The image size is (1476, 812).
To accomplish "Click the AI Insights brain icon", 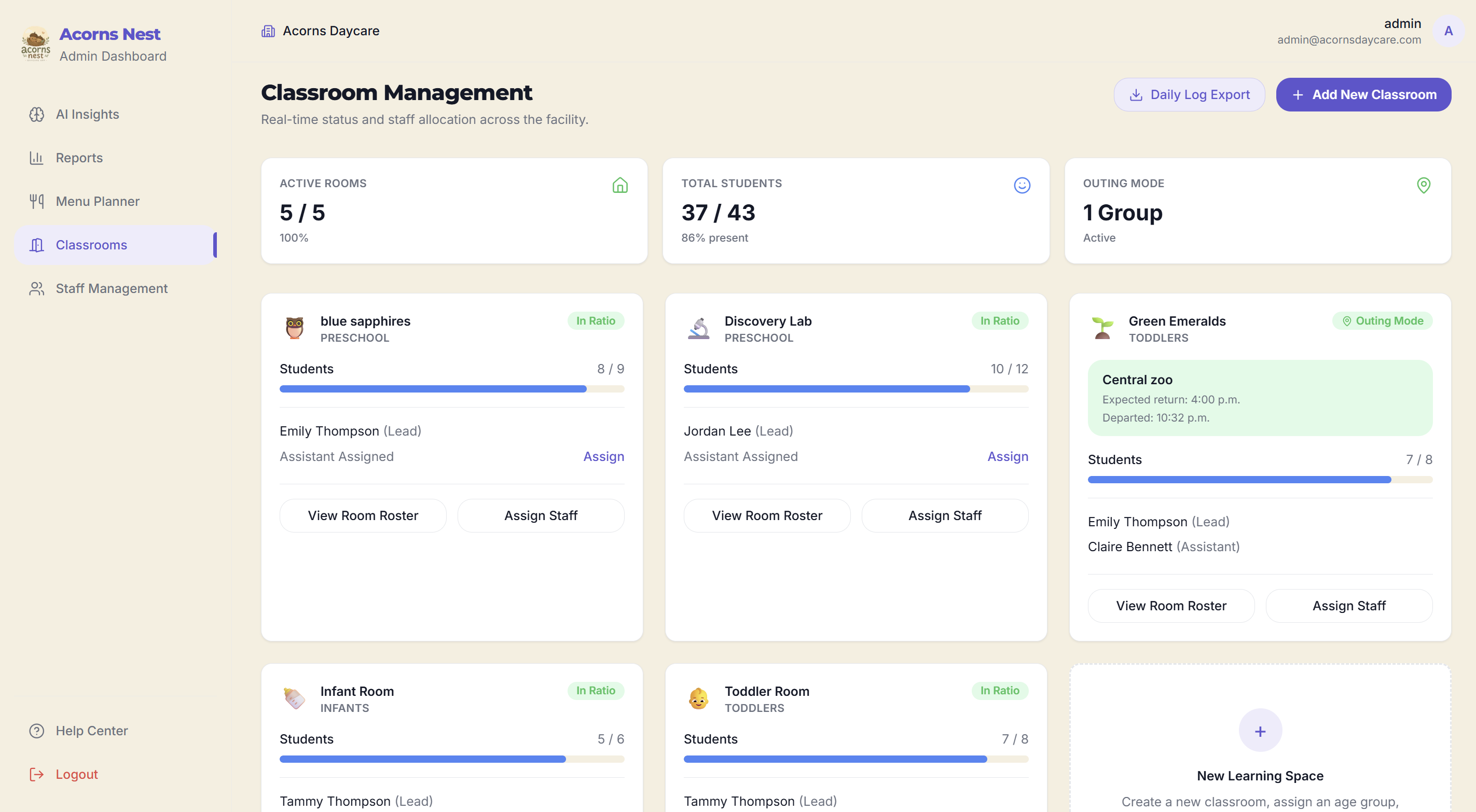I will pos(37,115).
